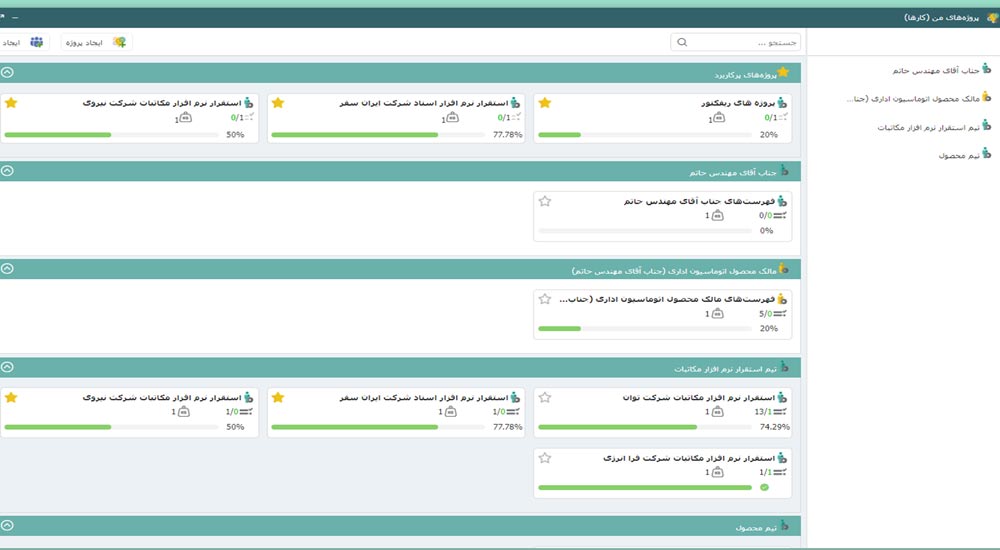Open تیم استقرار نرم افزار مکاتبات from sidebar
The height and width of the screenshot is (550, 1000).
pos(929,128)
